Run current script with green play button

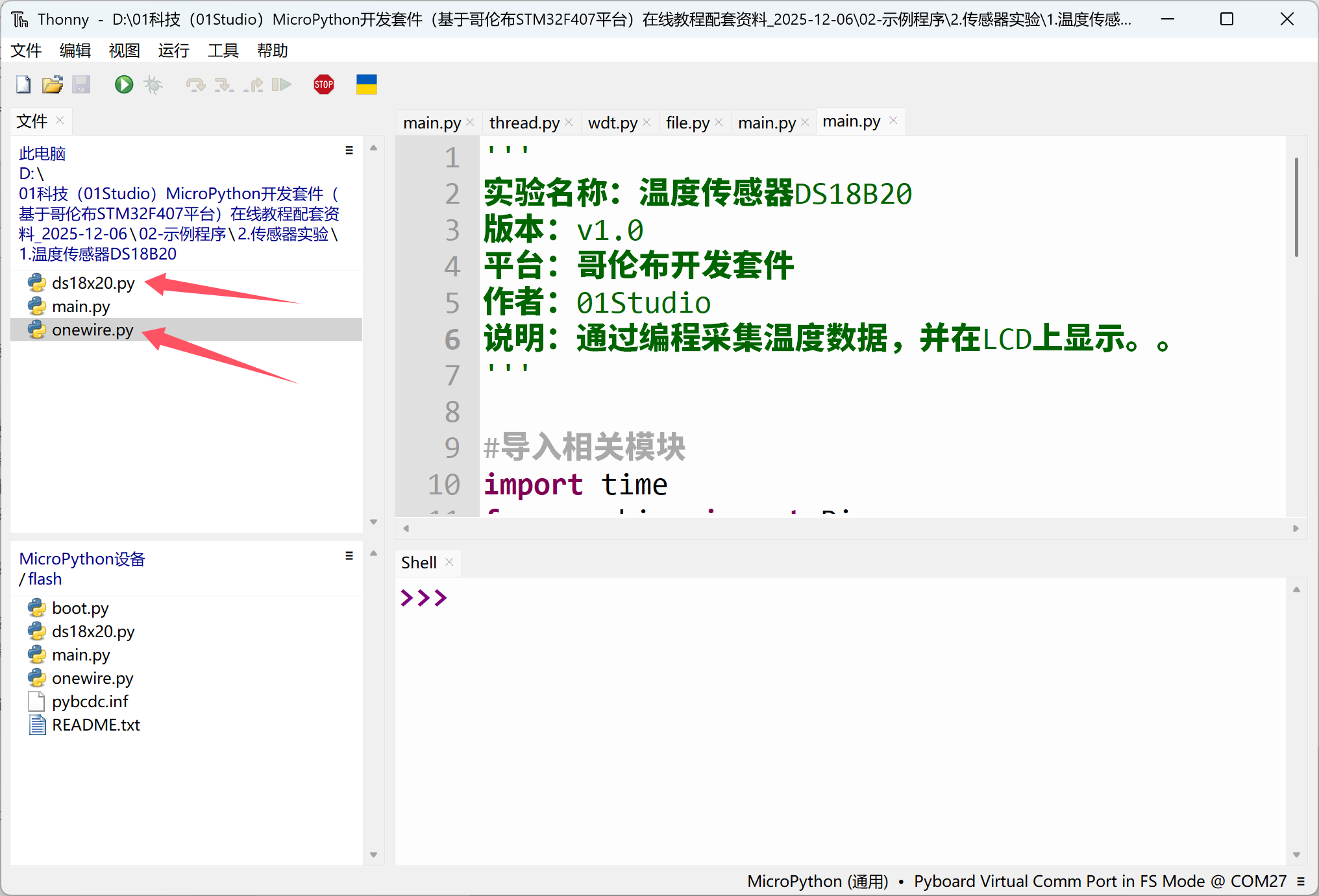[123, 85]
